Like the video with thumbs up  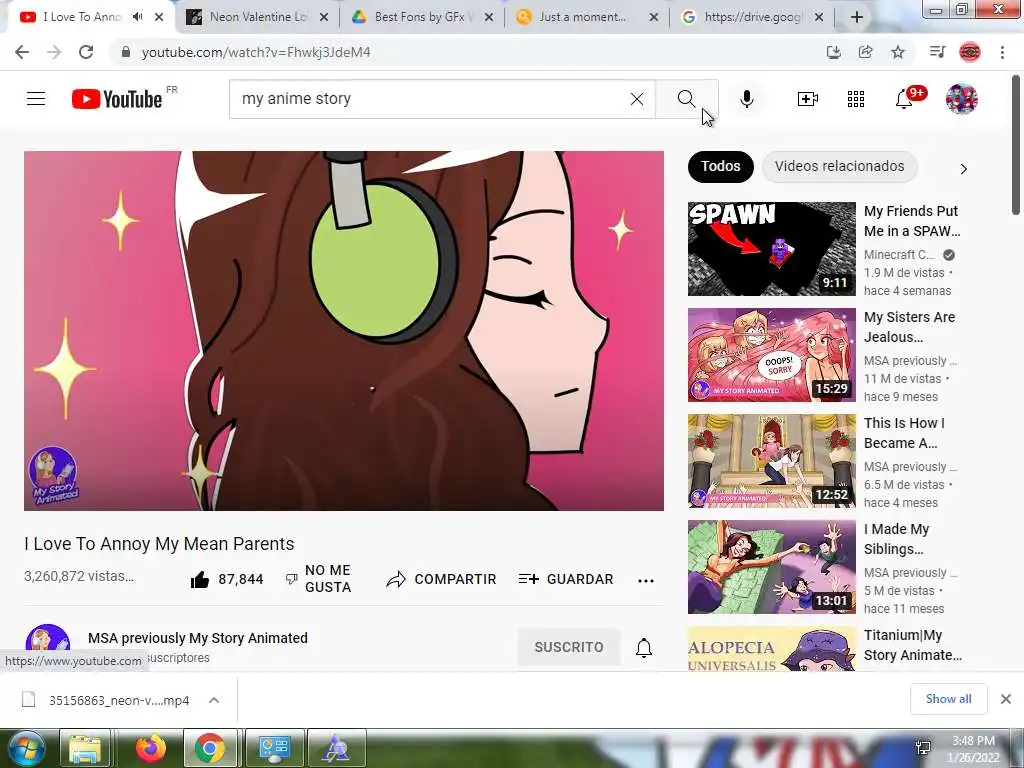[200, 579]
